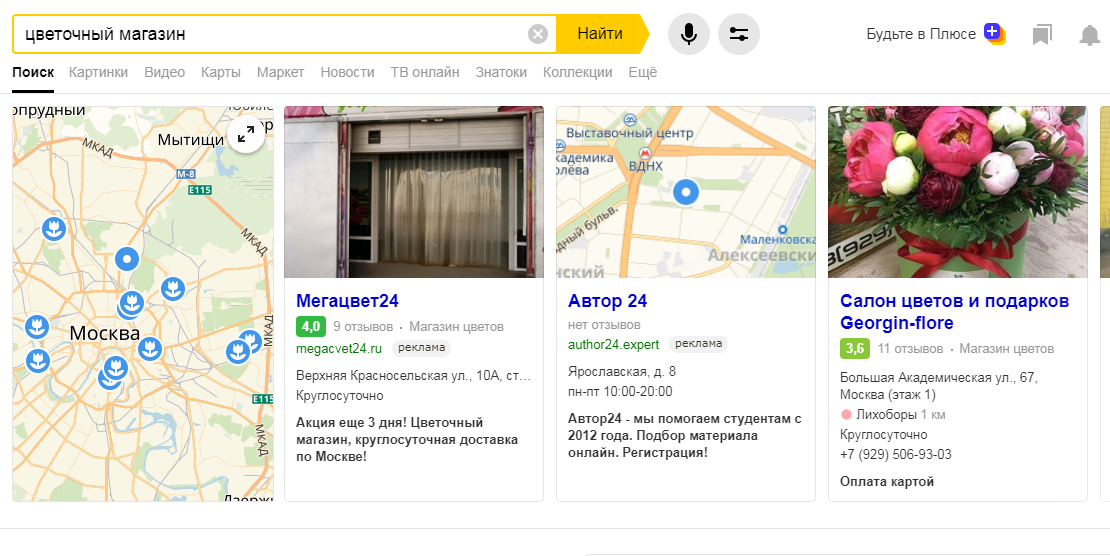1110x556 pixels.
Task: Click the Автор24 мы помогаем студентам description
Action: pos(685,436)
